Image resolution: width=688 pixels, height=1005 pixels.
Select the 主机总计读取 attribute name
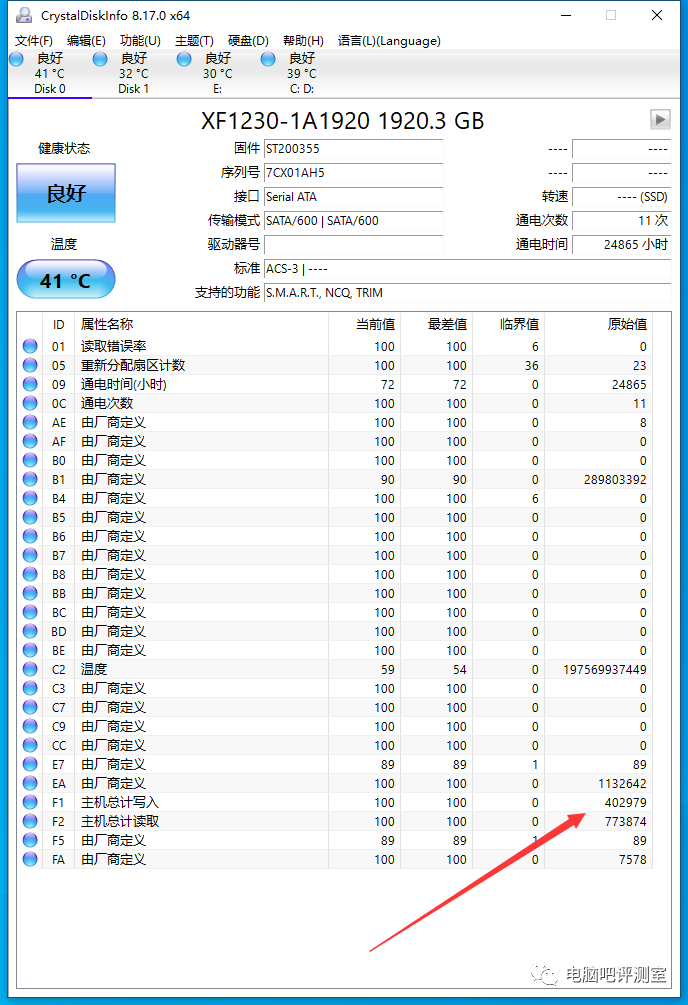(120, 821)
